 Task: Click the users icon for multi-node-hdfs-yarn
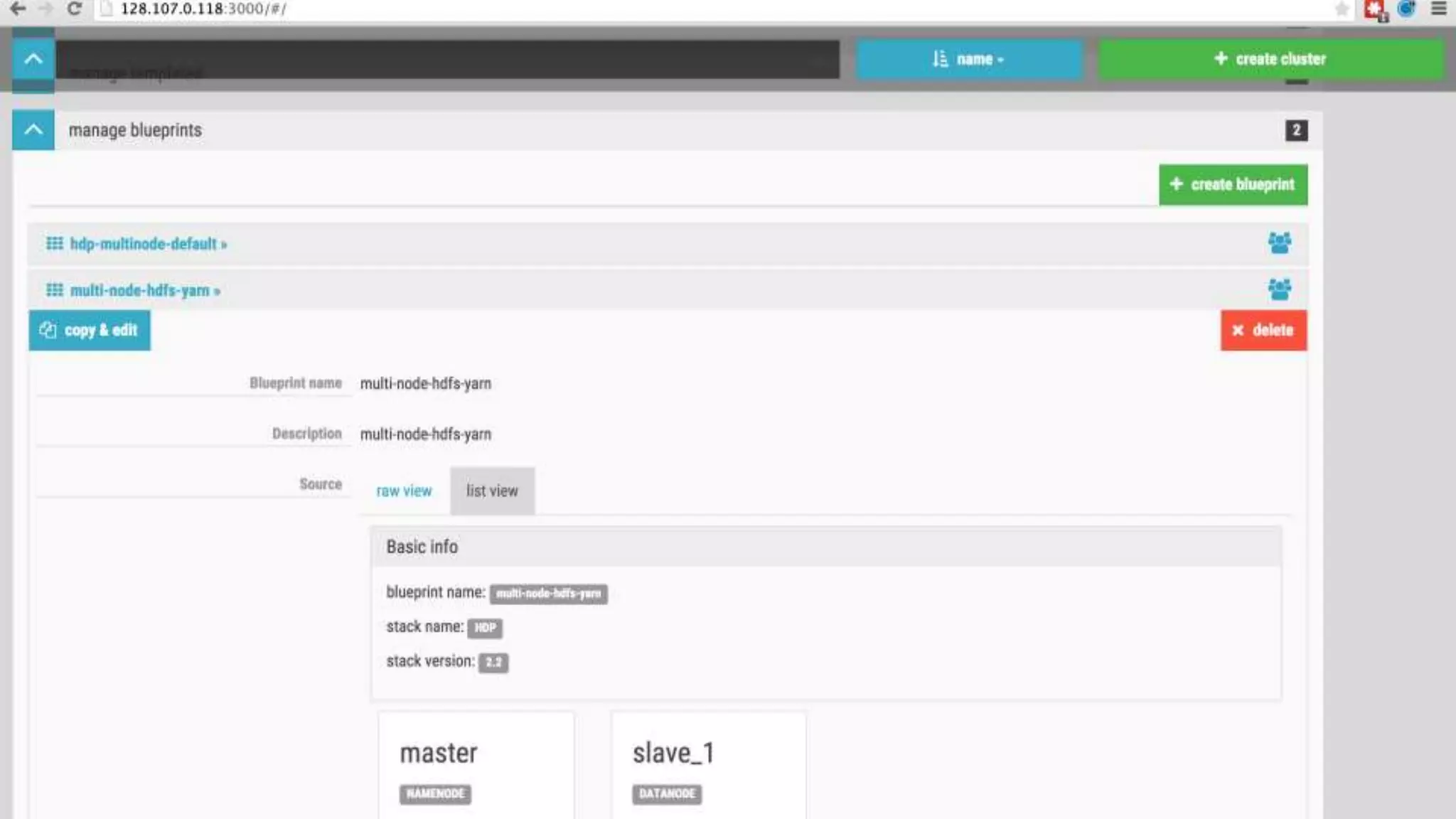coord(1279,289)
